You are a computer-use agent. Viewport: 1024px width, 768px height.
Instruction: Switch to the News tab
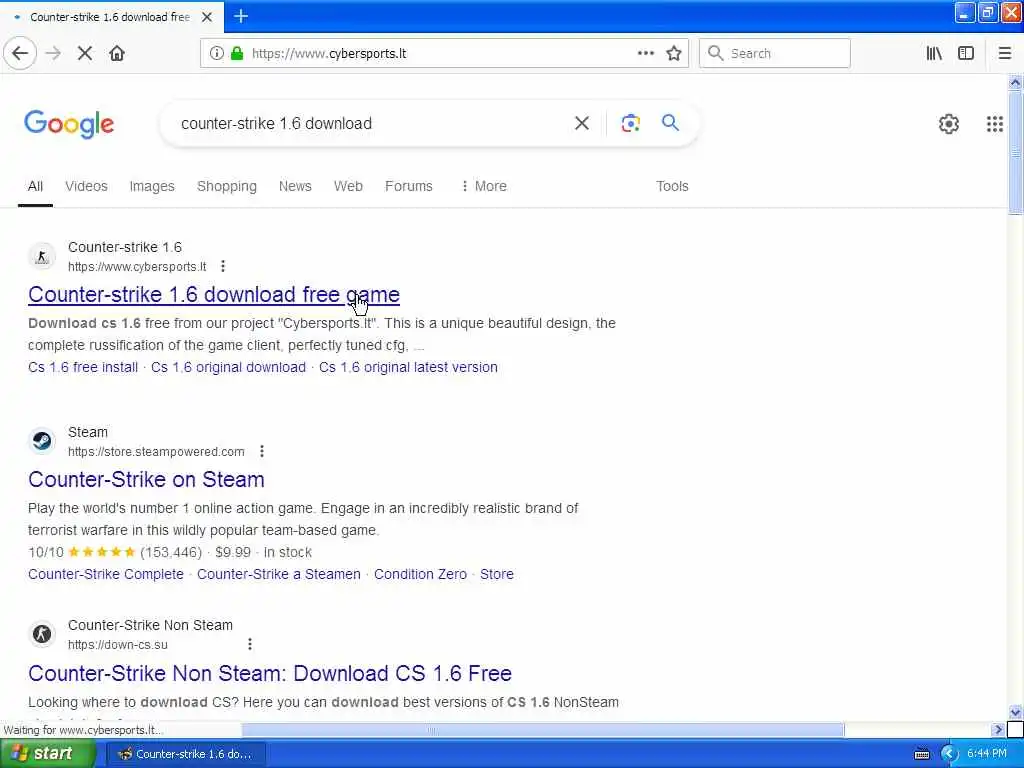(x=295, y=186)
